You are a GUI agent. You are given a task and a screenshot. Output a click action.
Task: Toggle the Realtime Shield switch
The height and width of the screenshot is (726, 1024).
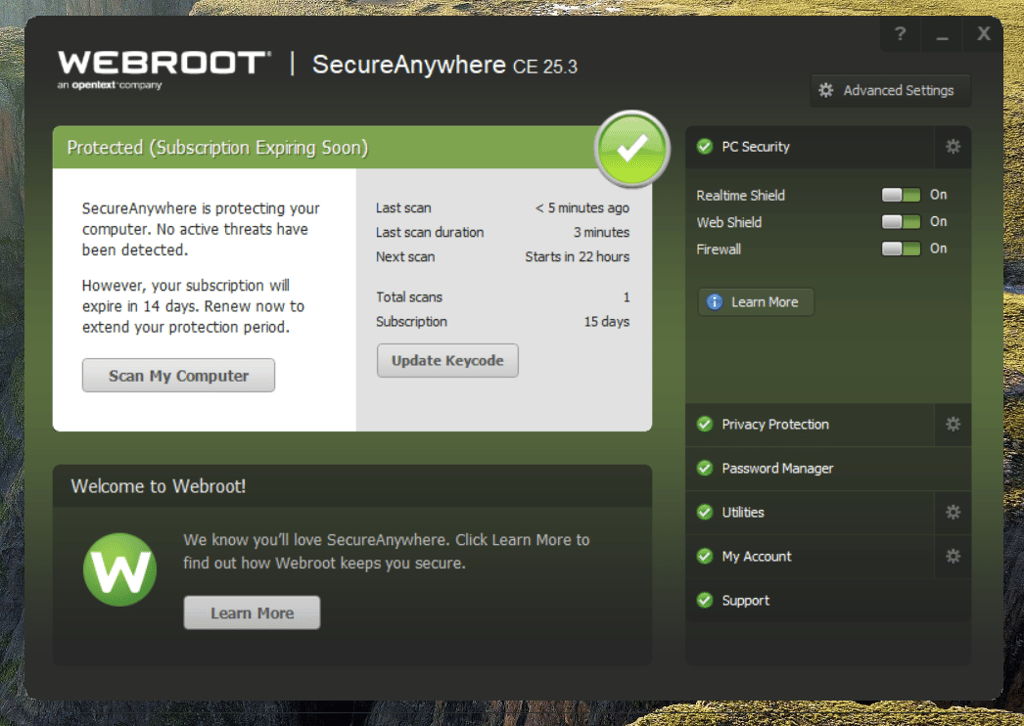coord(901,195)
